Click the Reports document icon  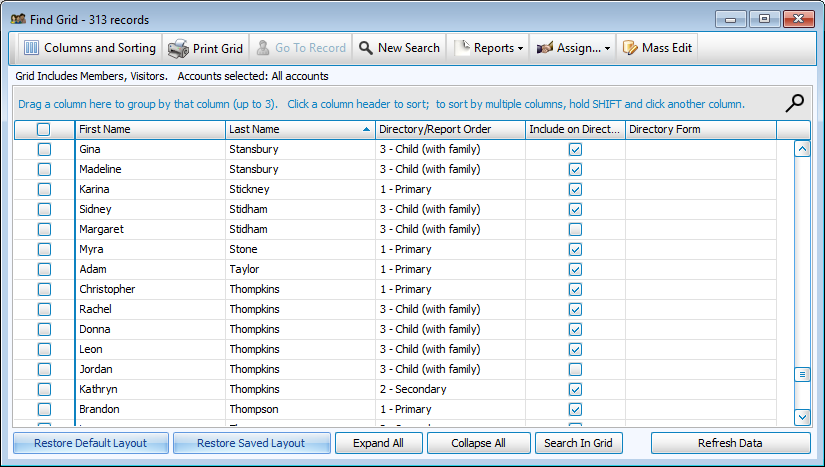462,48
